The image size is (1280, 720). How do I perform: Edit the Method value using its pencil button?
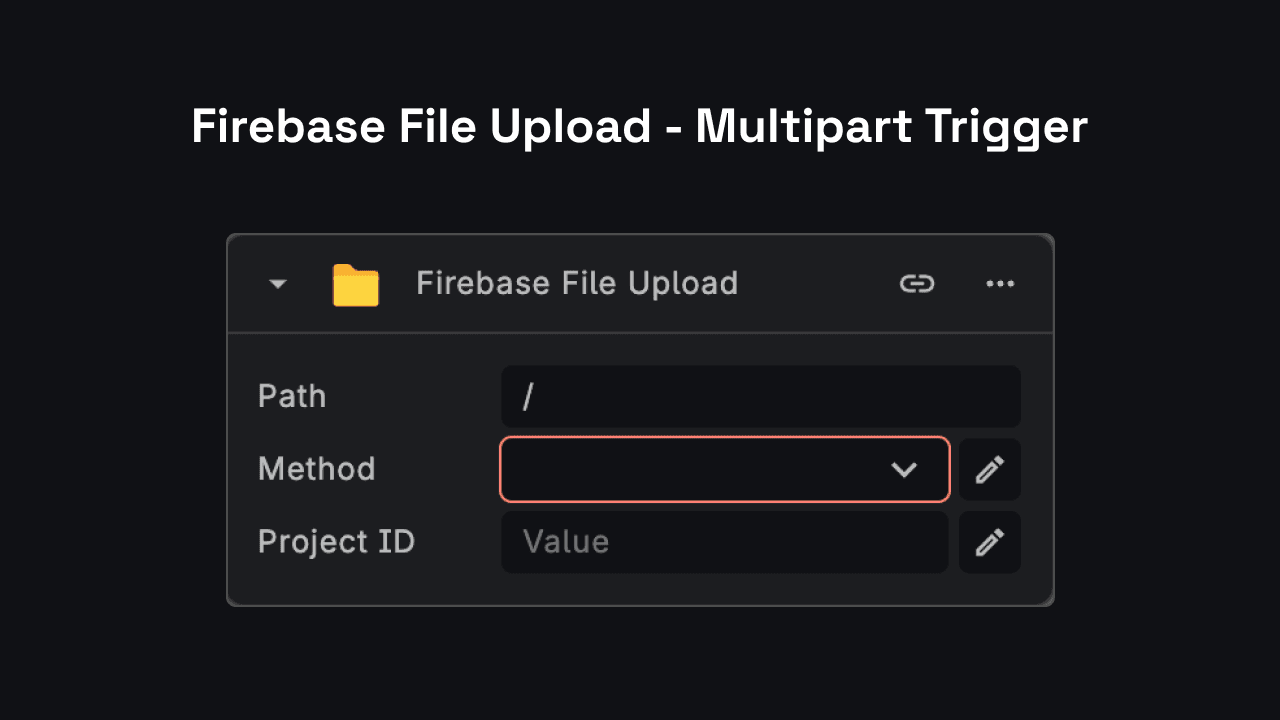point(989,469)
